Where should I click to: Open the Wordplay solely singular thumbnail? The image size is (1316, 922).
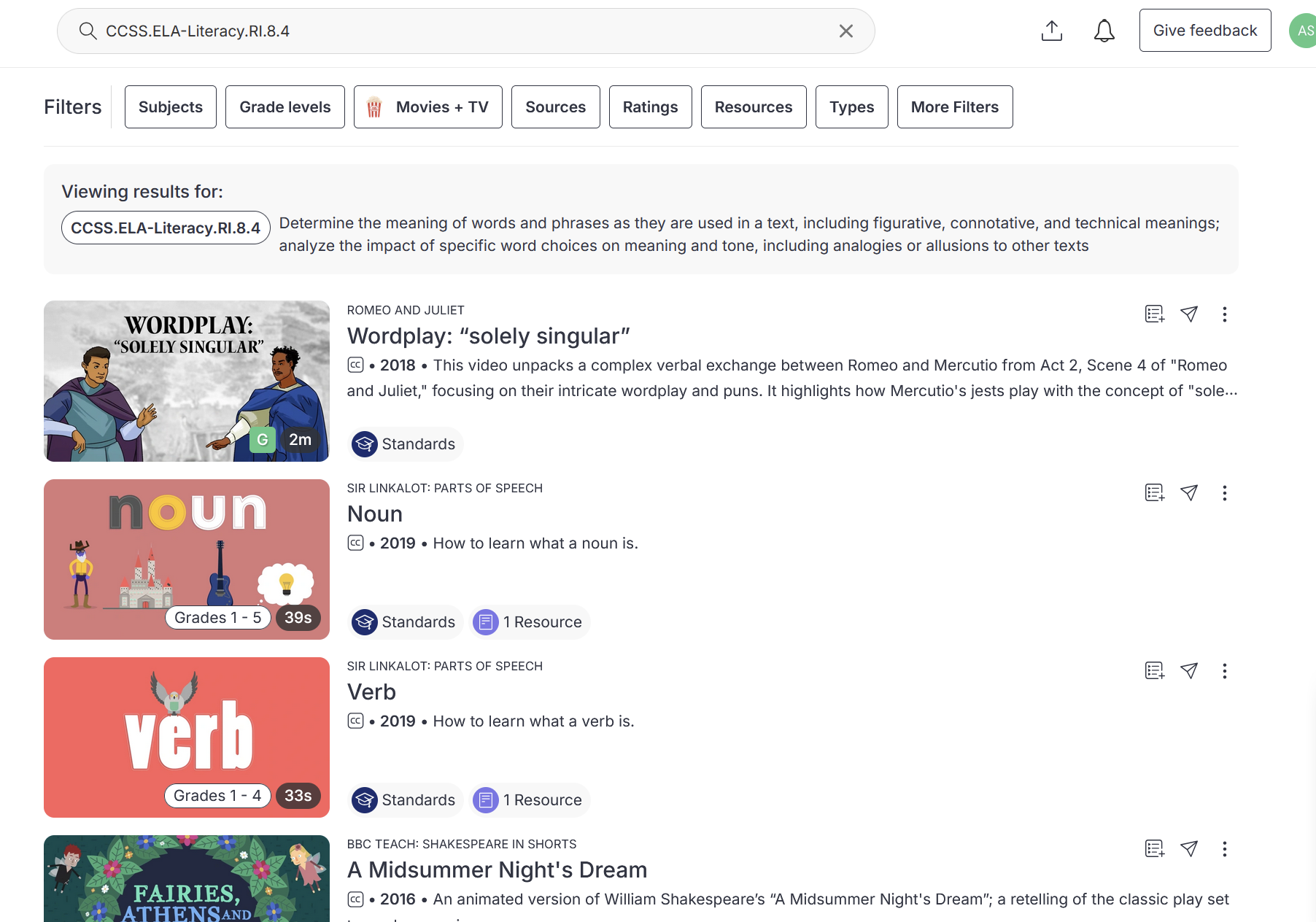pyautogui.click(x=187, y=381)
